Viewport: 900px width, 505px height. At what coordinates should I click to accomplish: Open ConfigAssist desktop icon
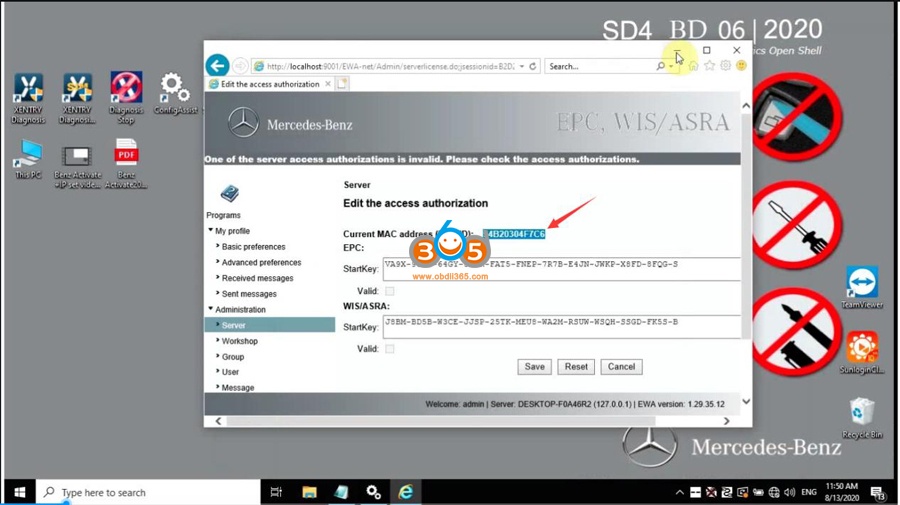(175, 94)
